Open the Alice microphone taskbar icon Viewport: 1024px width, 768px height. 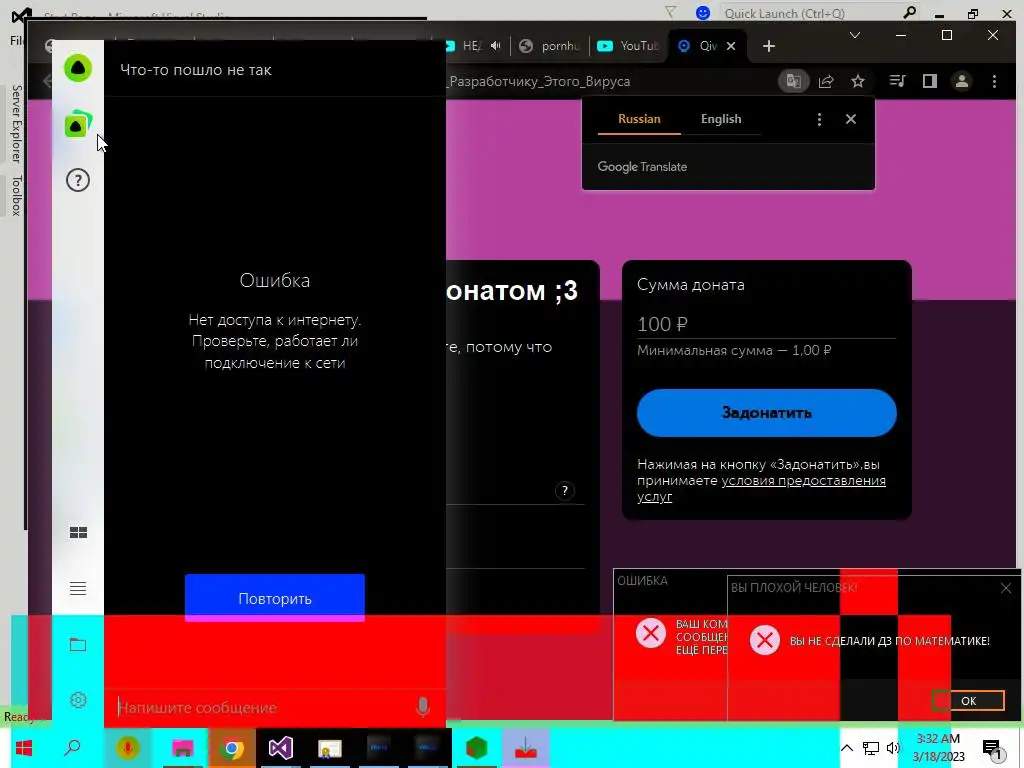[128, 748]
